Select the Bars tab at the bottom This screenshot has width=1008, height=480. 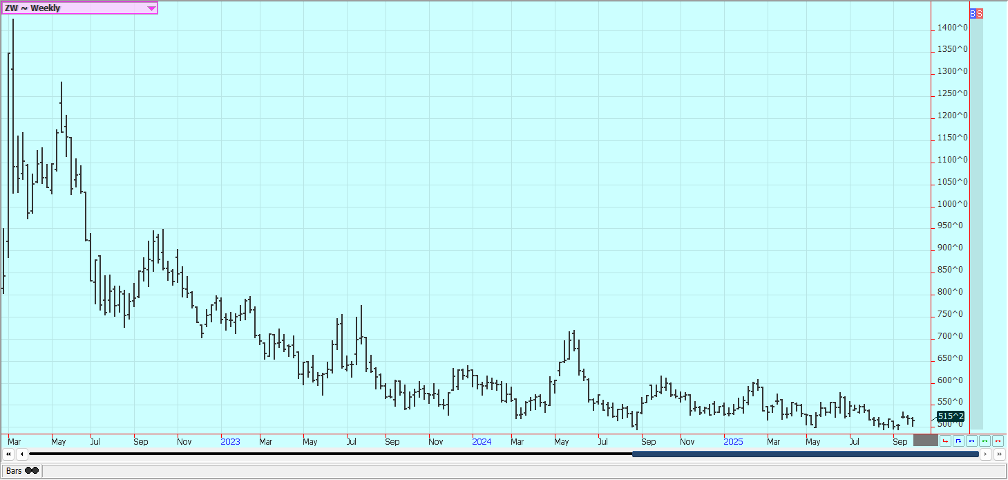14,470
